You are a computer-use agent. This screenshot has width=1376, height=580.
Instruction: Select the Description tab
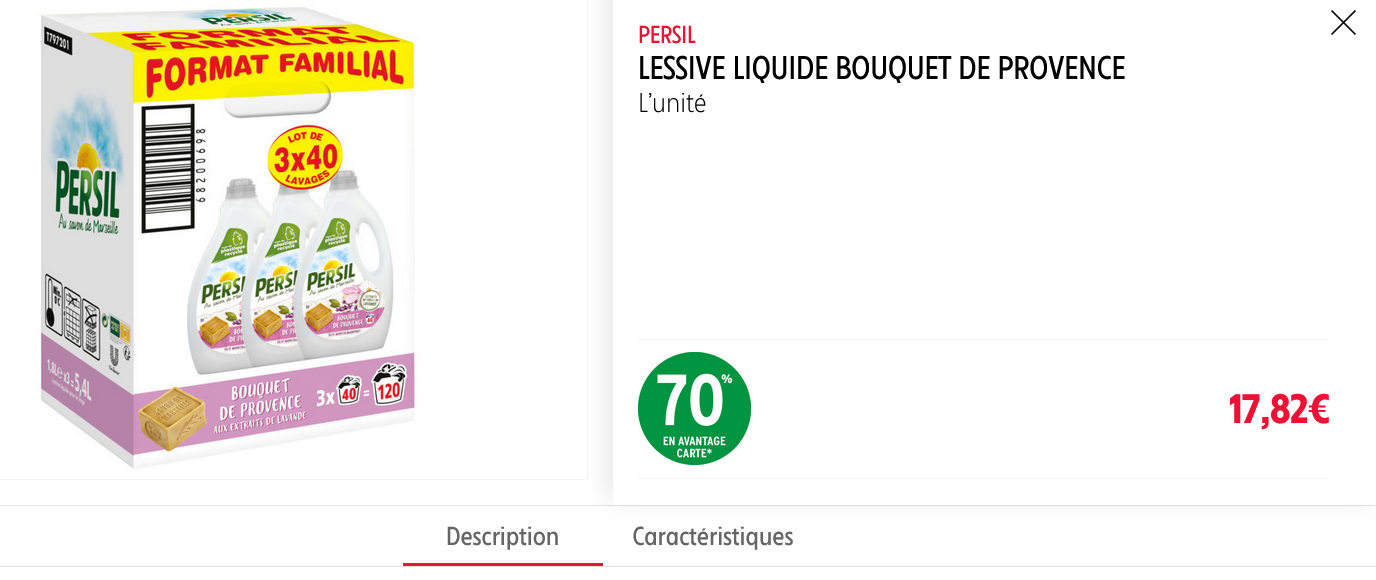click(502, 537)
